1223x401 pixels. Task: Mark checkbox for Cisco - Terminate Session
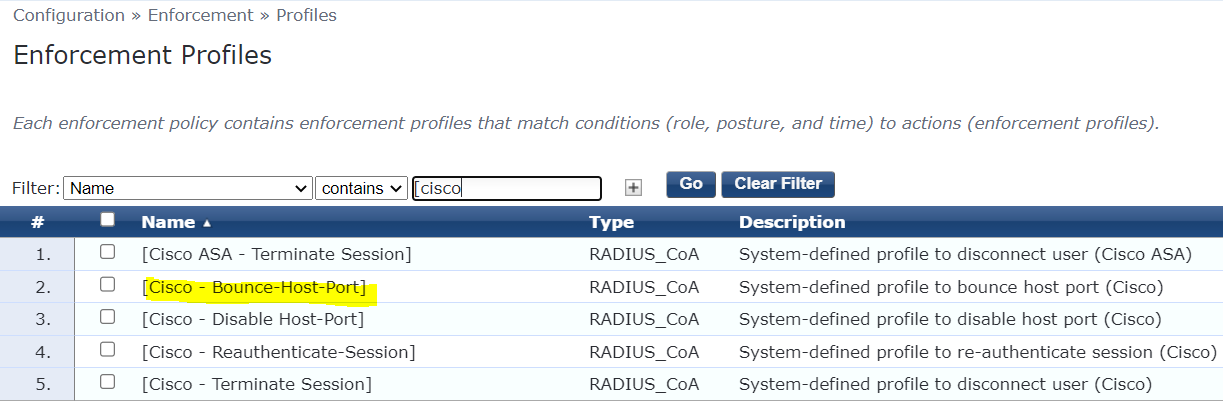tap(108, 382)
